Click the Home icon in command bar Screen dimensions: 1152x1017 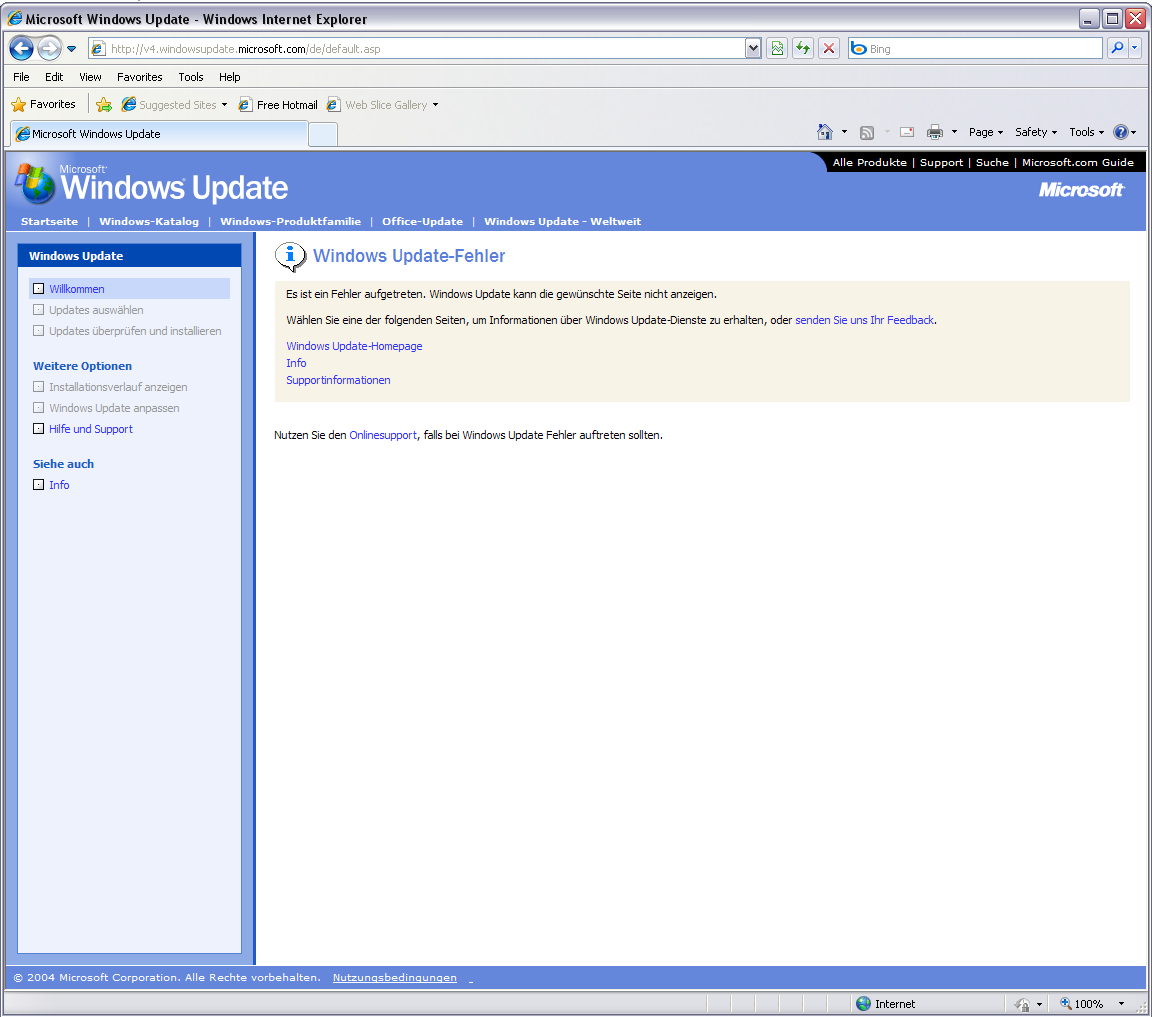[x=824, y=132]
